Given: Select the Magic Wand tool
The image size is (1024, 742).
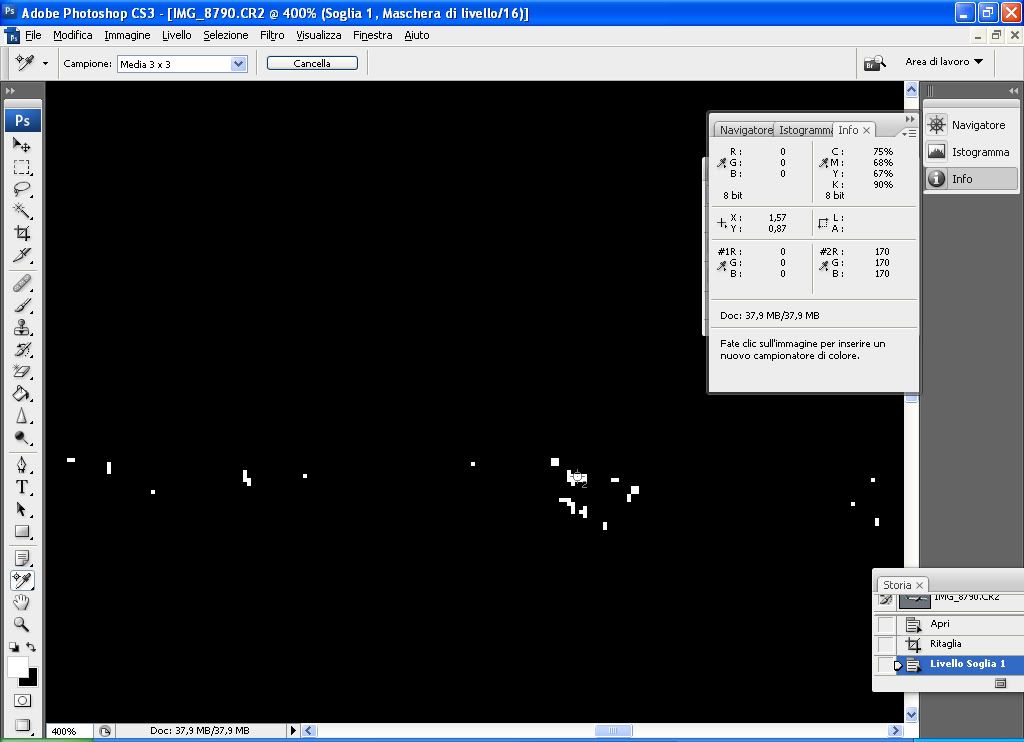Looking at the screenshot, I should pyautogui.click(x=22, y=211).
